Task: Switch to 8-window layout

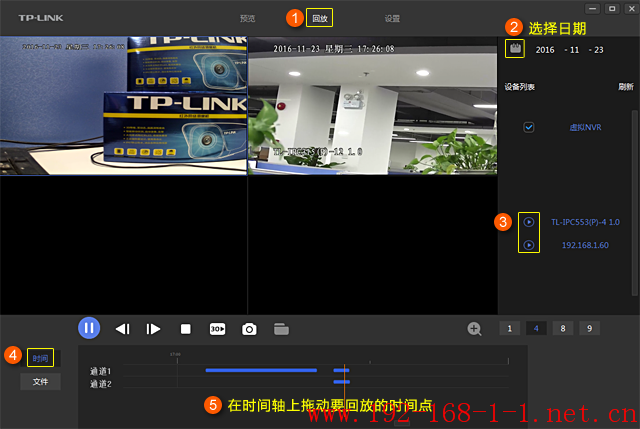Action: [x=563, y=328]
